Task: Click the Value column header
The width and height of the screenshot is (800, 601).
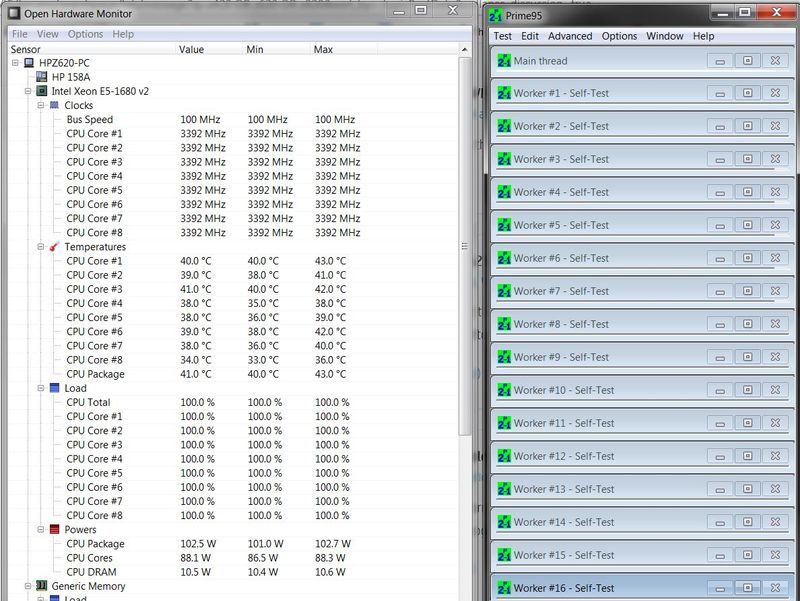Action: pyautogui.click(x=210, y=49)
